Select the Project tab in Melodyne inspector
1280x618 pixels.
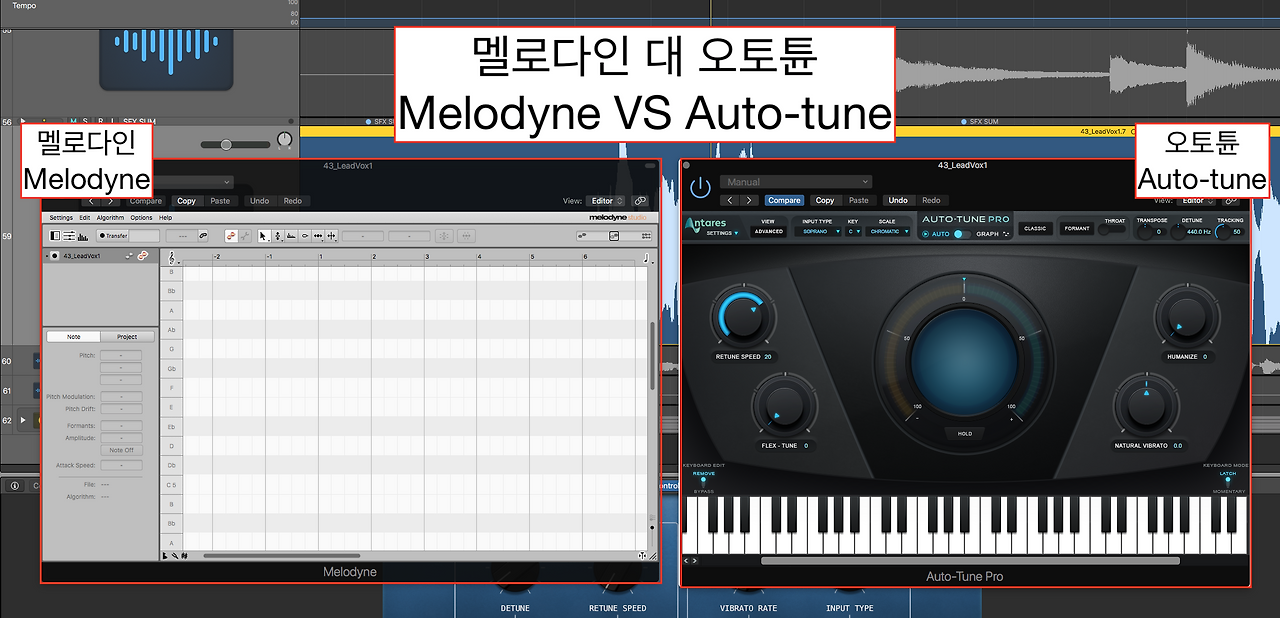tap(127, 337)
